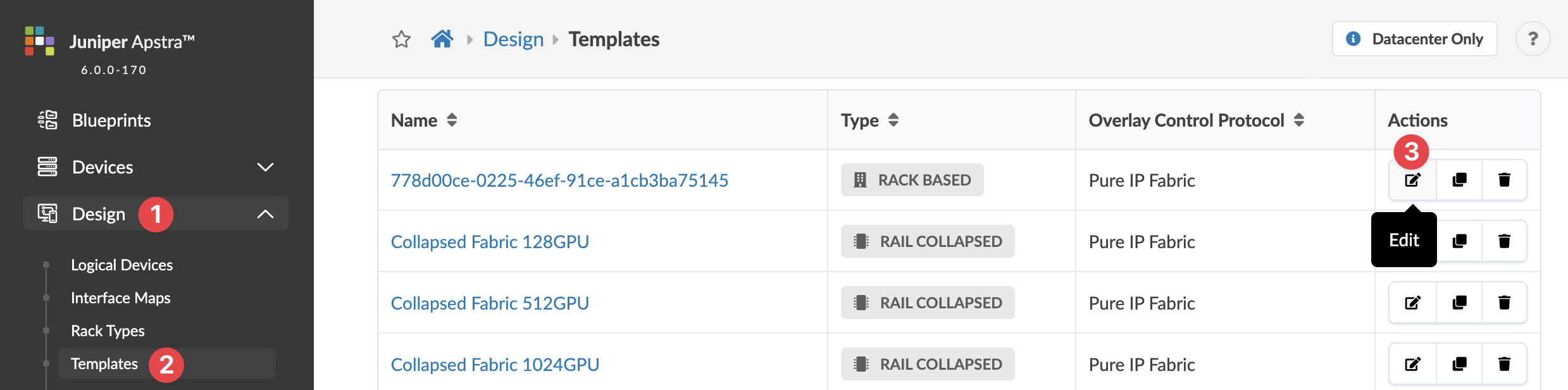The image size is (1568, 390).
Task: Open the Collapsed Fabric 128GPU template link
Action: point(490,242)
